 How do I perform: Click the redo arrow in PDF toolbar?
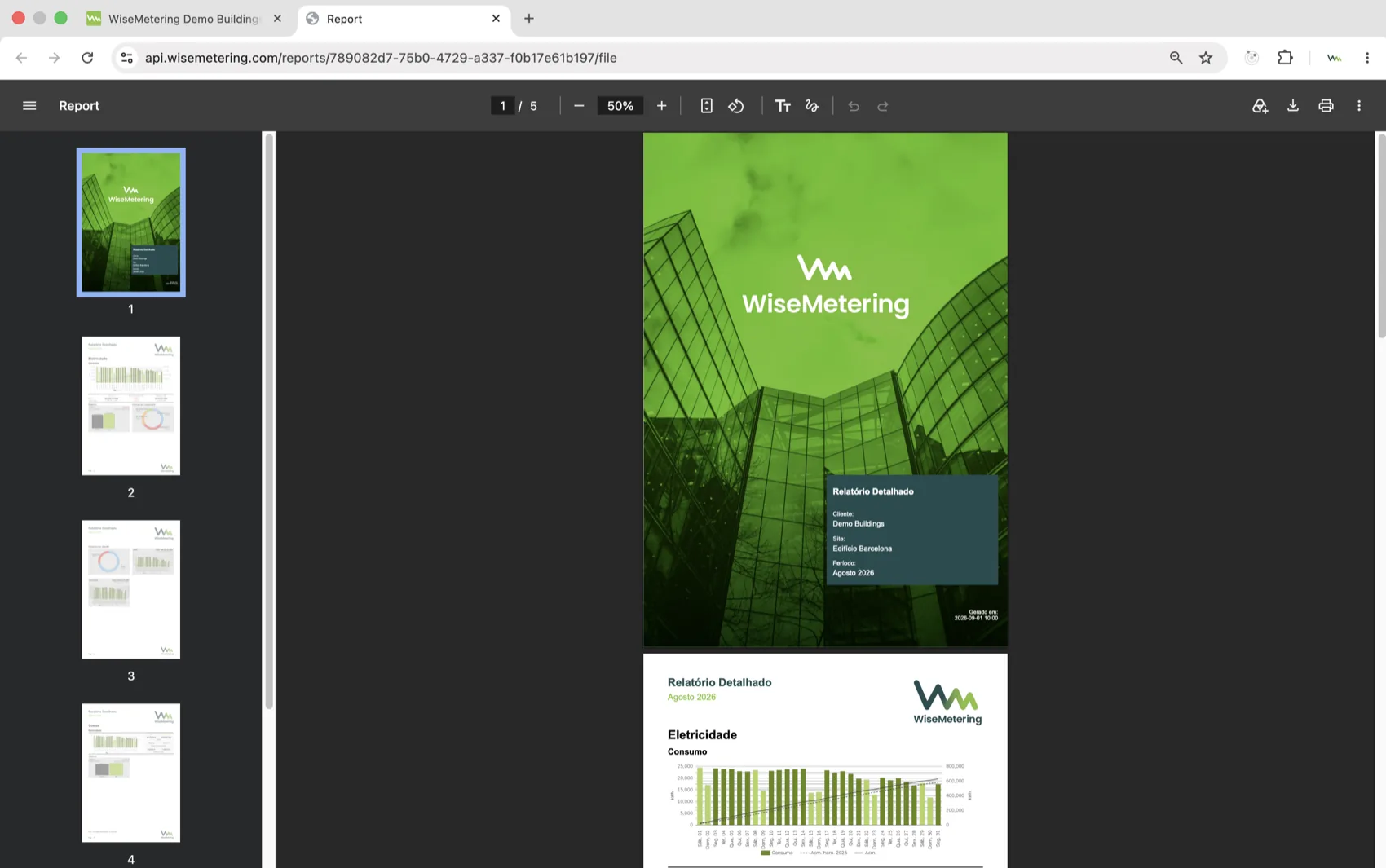(883, 106)
